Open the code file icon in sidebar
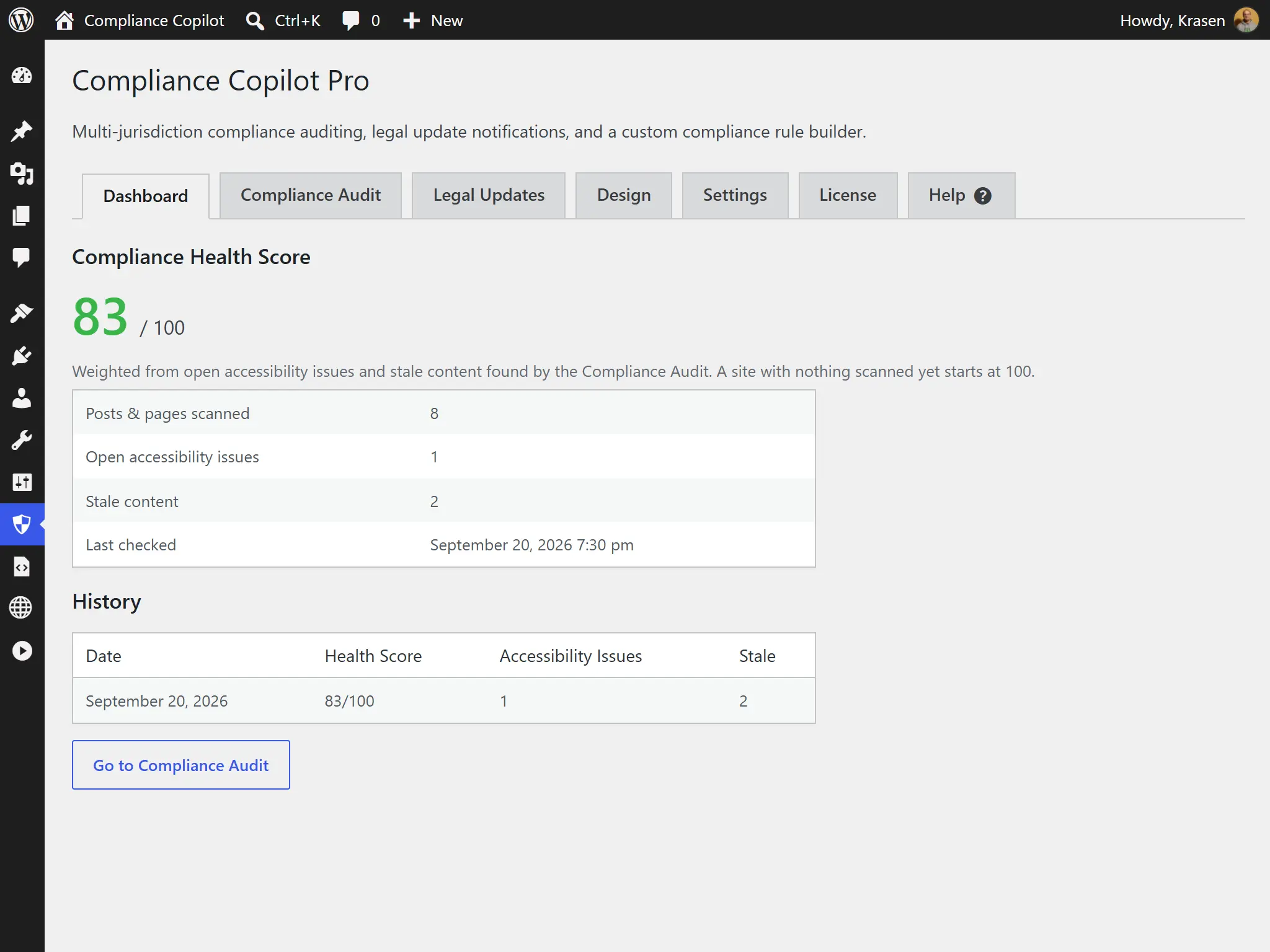 pyautogui.click(x=22, y=566)
